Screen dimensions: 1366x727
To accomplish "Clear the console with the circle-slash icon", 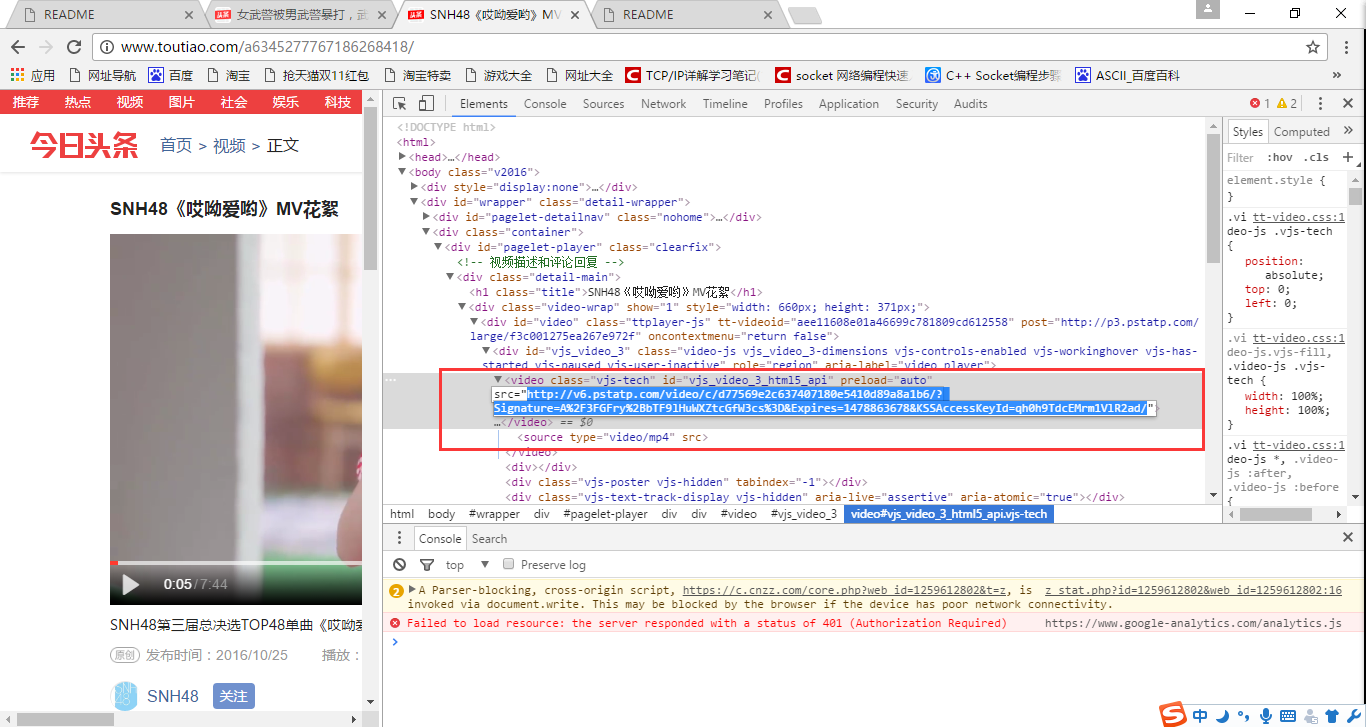I will click(400, 565).
